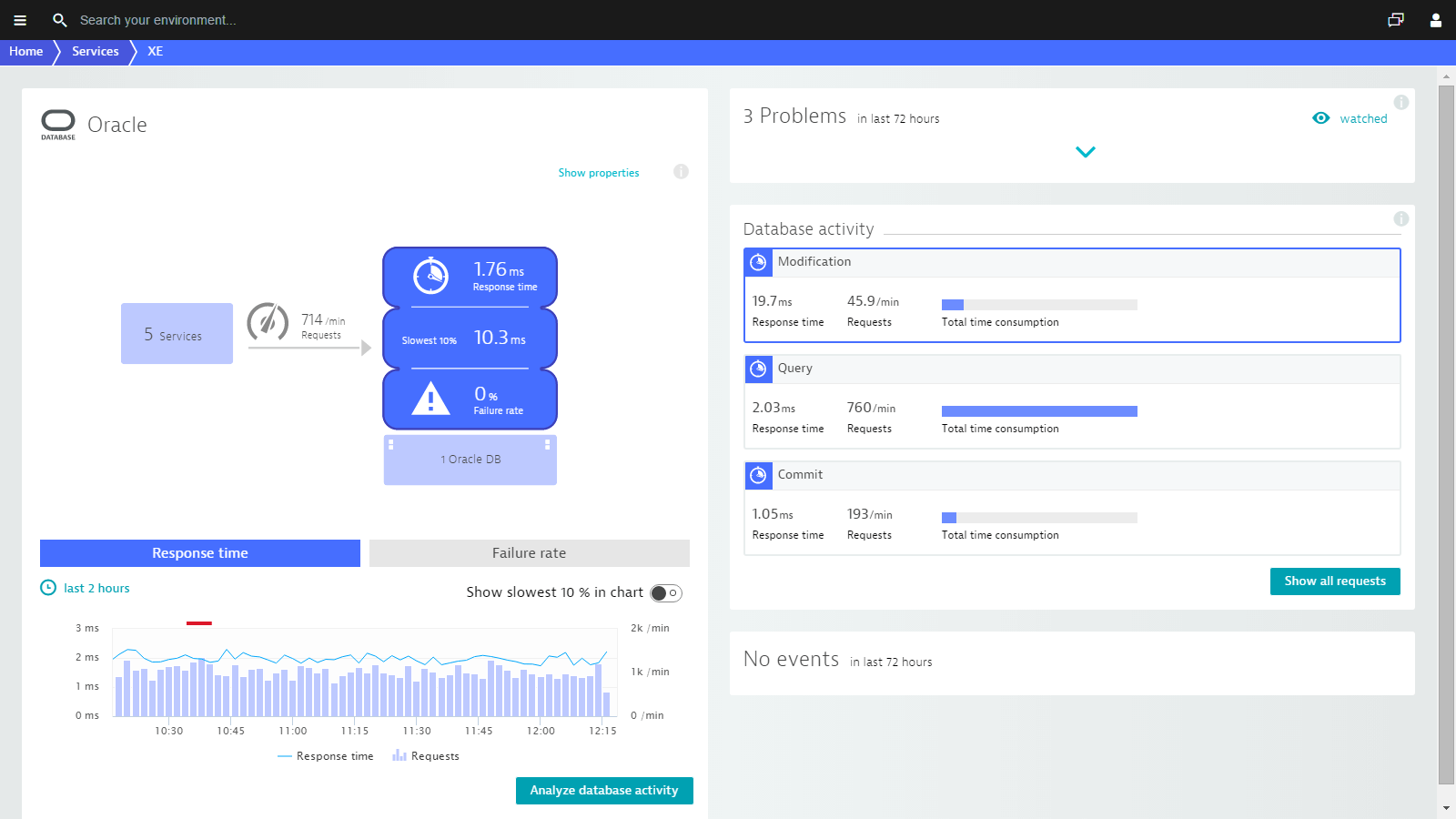Image resolution: width=1456 pixels, height=819 pixels.
Task: Open the Commit activity row
Action: pos(1072,509)
